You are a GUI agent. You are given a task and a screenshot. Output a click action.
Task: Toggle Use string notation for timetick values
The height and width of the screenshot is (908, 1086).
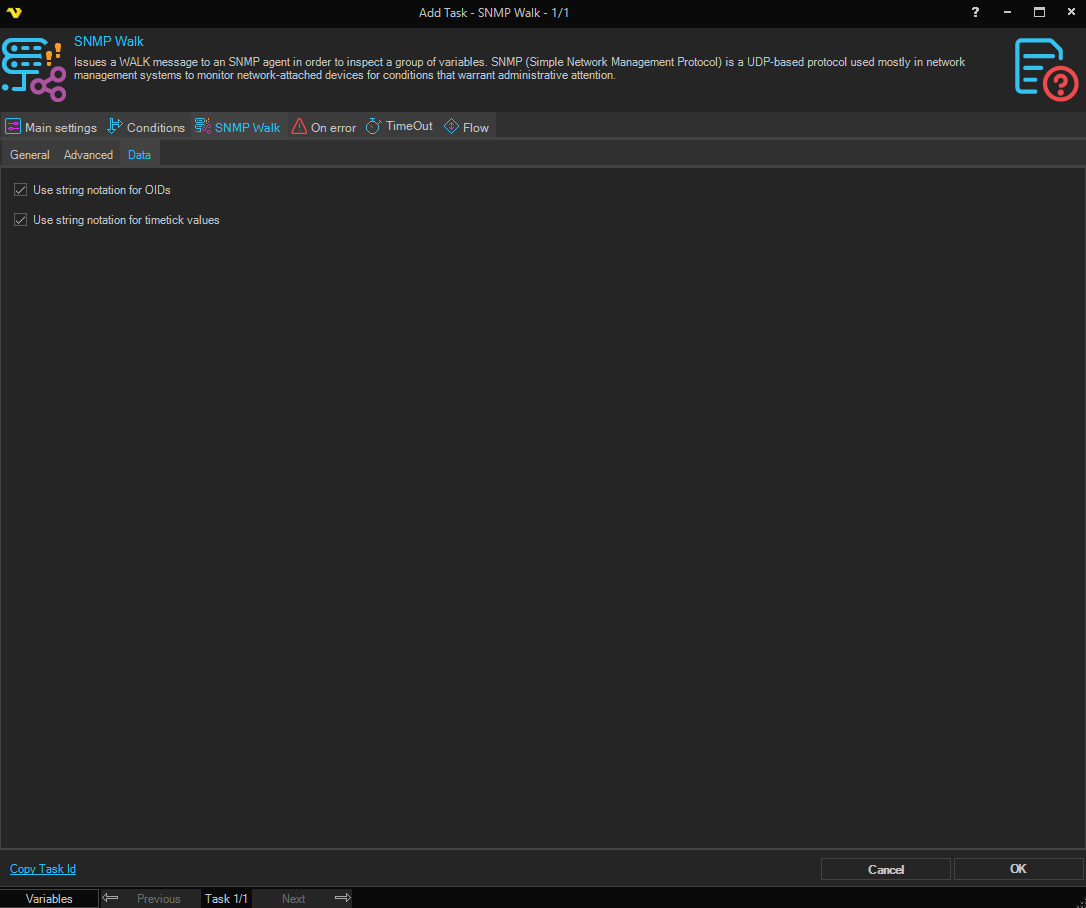tap(20, 220)
